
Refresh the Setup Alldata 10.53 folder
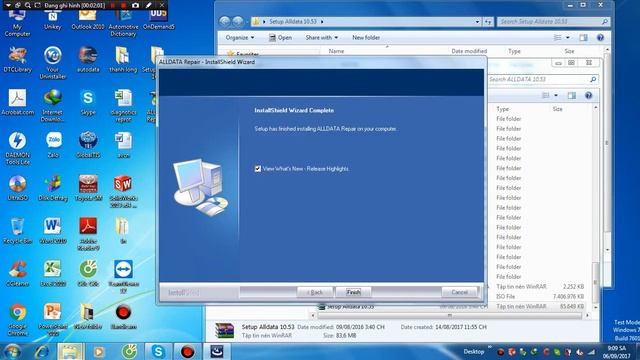tap(488, 22)
